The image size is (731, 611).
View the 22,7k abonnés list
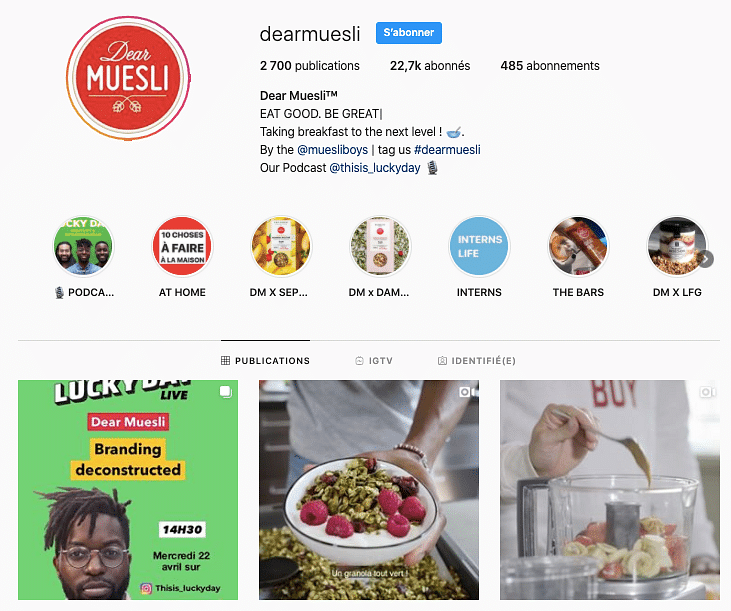(430, 66)
